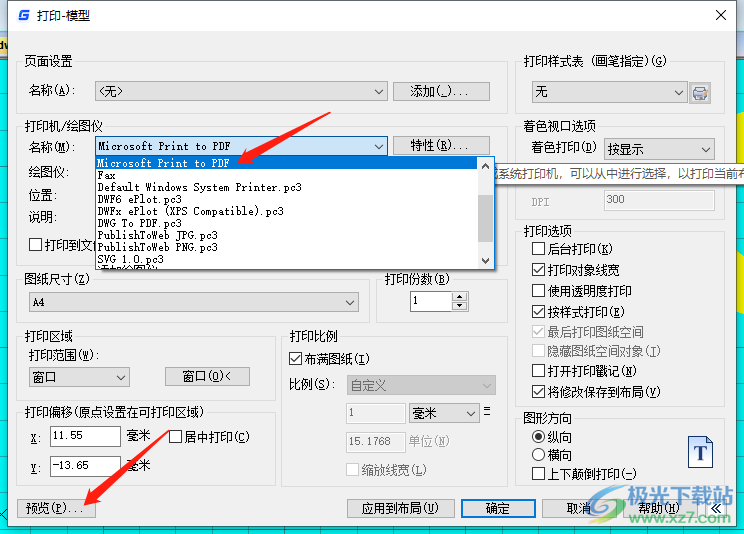This screenshot has height=534, width=744.
Task: Toggle 按样式打印(E) checkbox
Action: [538, 311]
